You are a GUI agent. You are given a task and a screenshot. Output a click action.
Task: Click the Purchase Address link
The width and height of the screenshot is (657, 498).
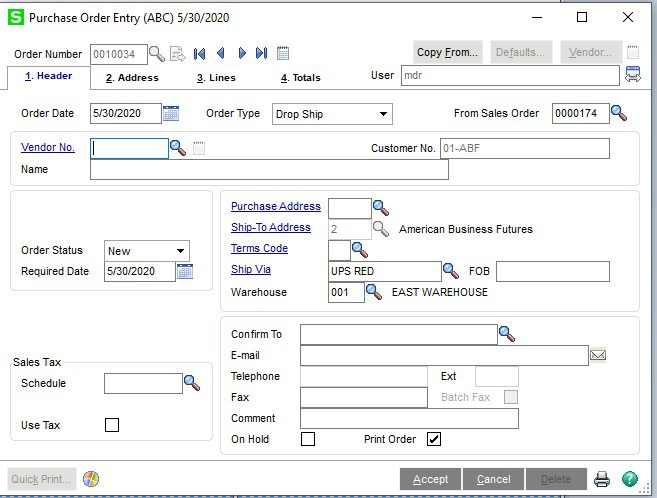pos(276,206)
